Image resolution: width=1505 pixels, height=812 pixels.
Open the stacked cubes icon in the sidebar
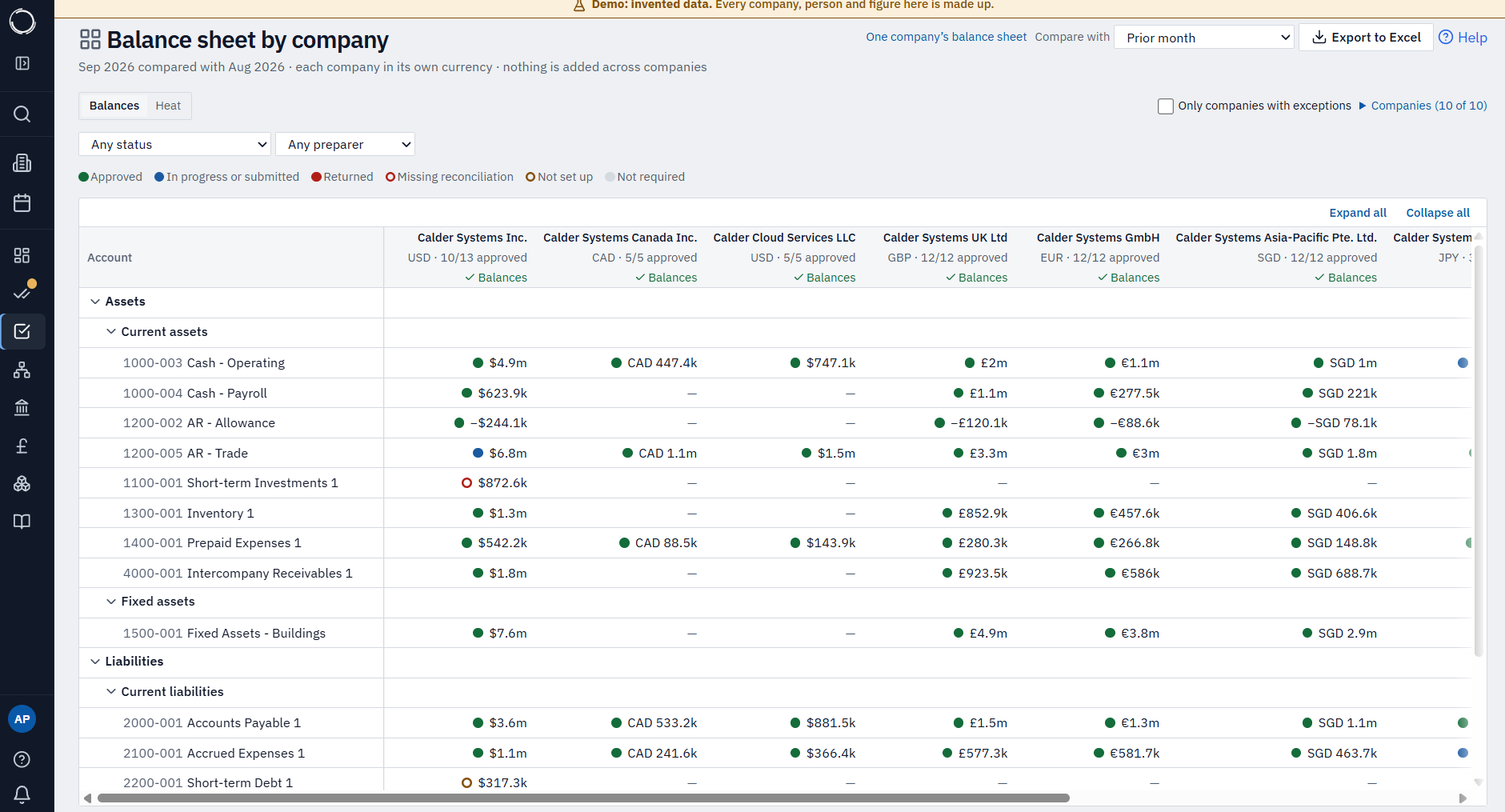22,484
